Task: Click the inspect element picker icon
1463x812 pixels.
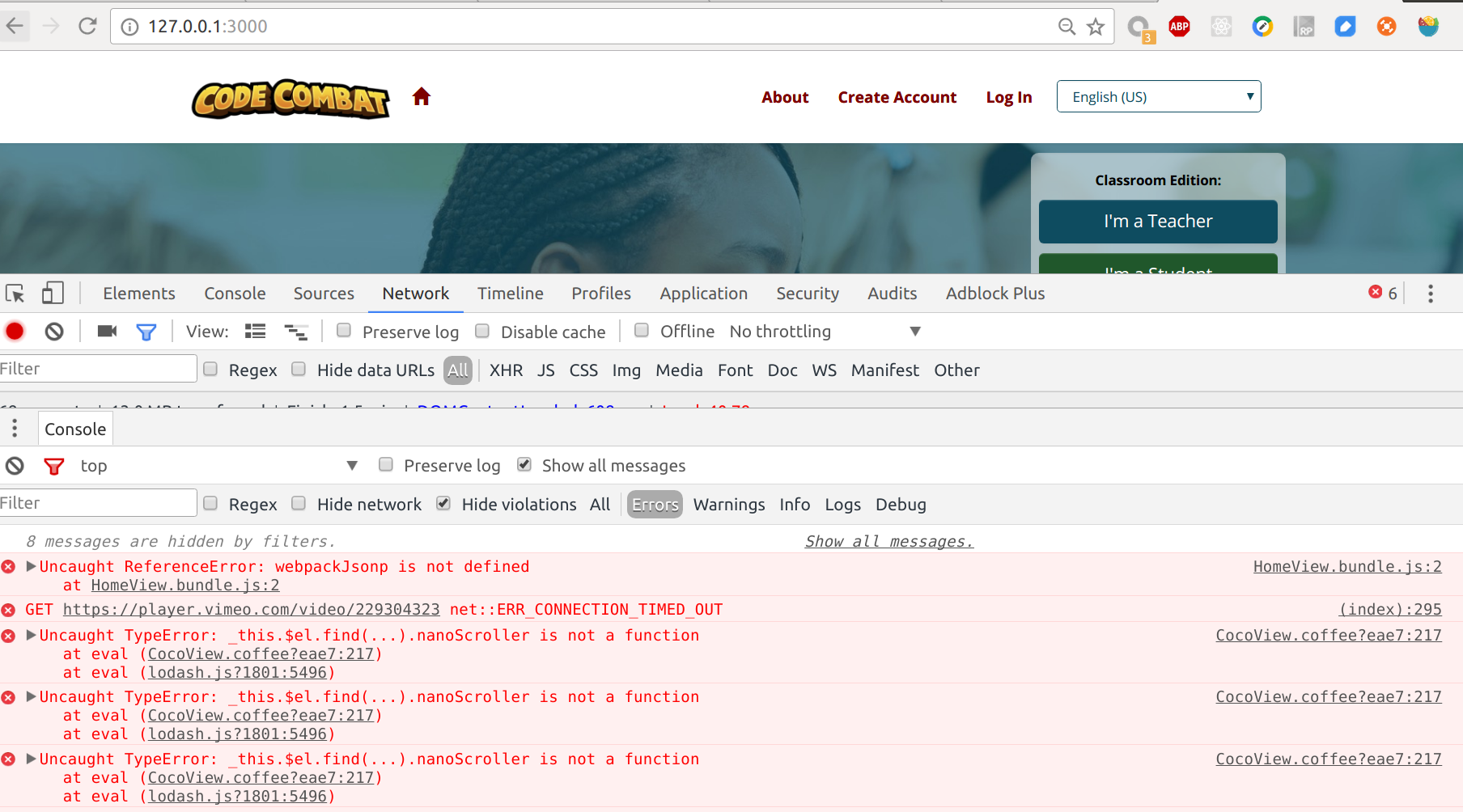Action: [x=15, y=293]
